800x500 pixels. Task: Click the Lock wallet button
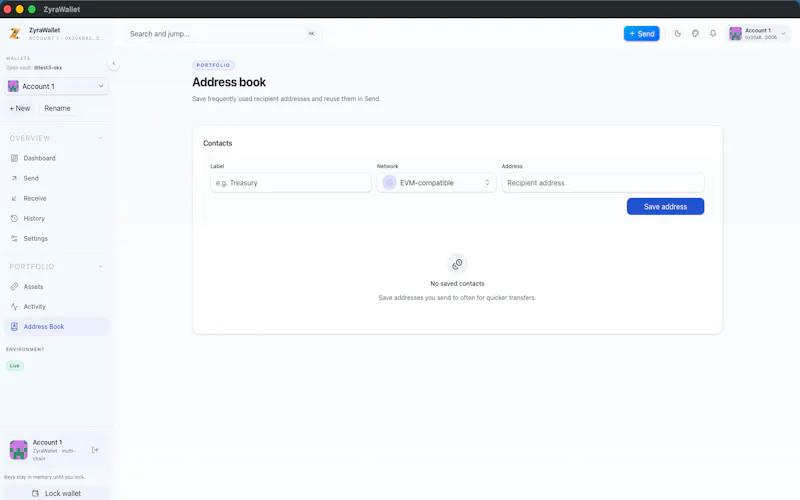click(57, 493)
